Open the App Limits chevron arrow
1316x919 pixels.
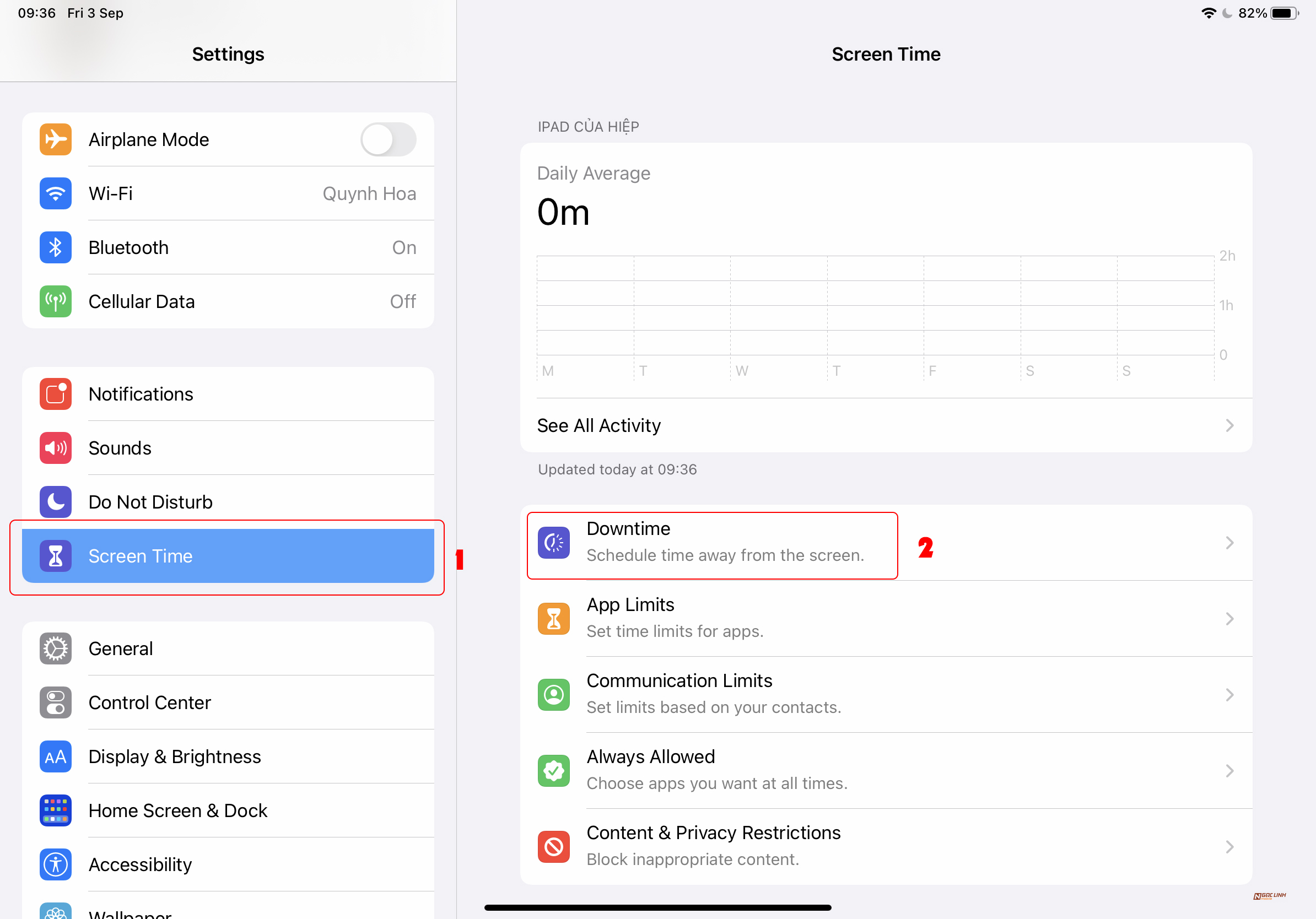(1229, 619)
